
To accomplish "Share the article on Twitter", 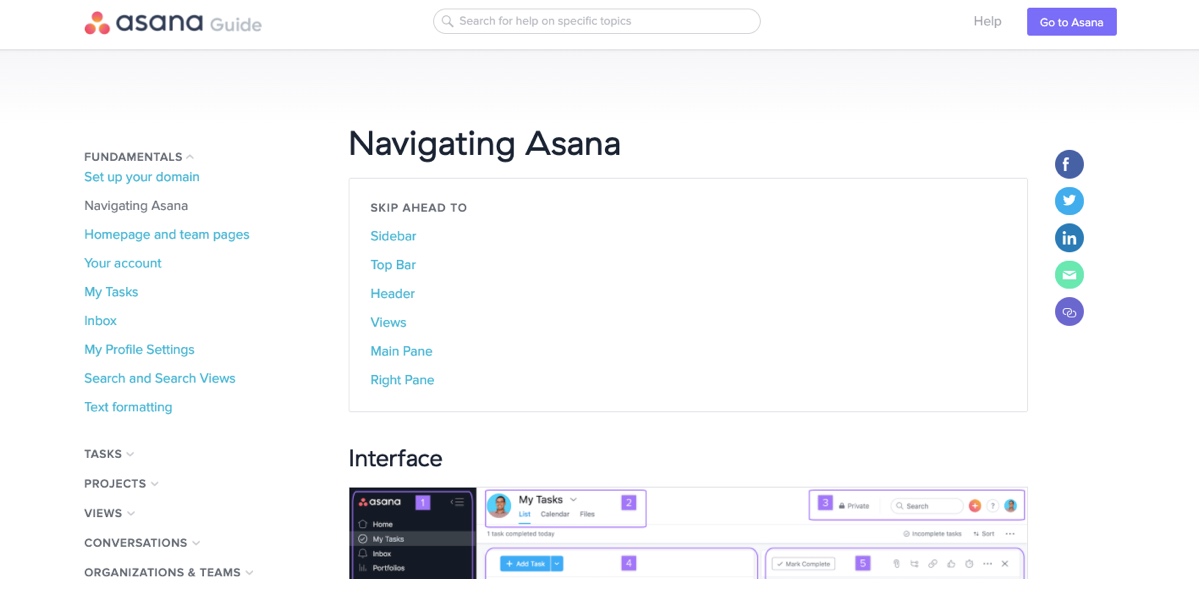I will 1069,201.
